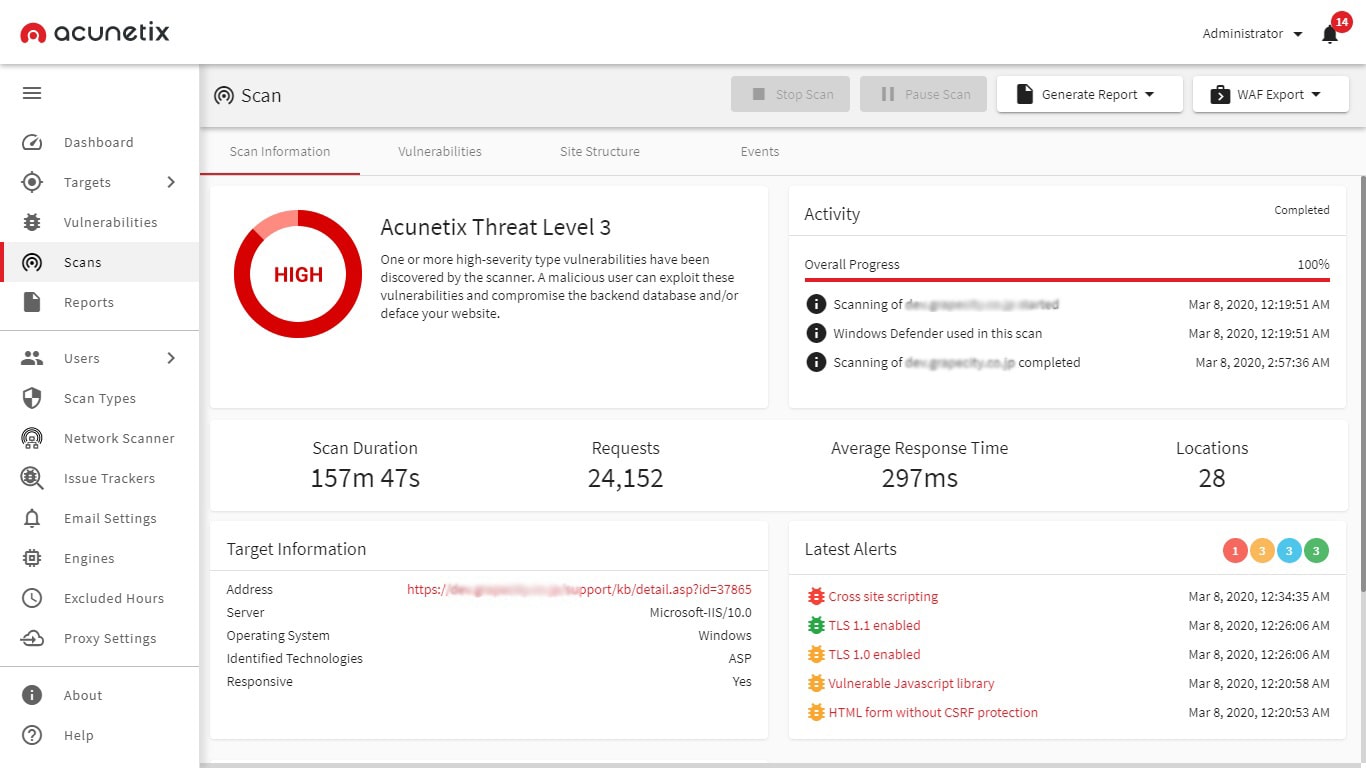Expand the Users submenu chevron
Viewport: 1366px width, 768px height.
pyautogui.click(x=171, y=358)
